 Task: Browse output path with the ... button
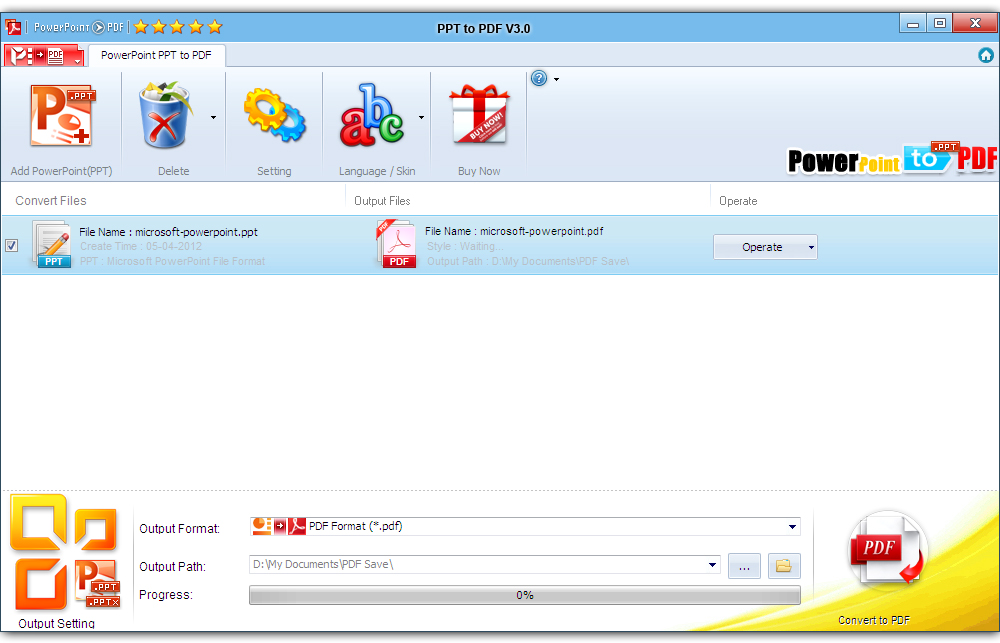(744, 566)
